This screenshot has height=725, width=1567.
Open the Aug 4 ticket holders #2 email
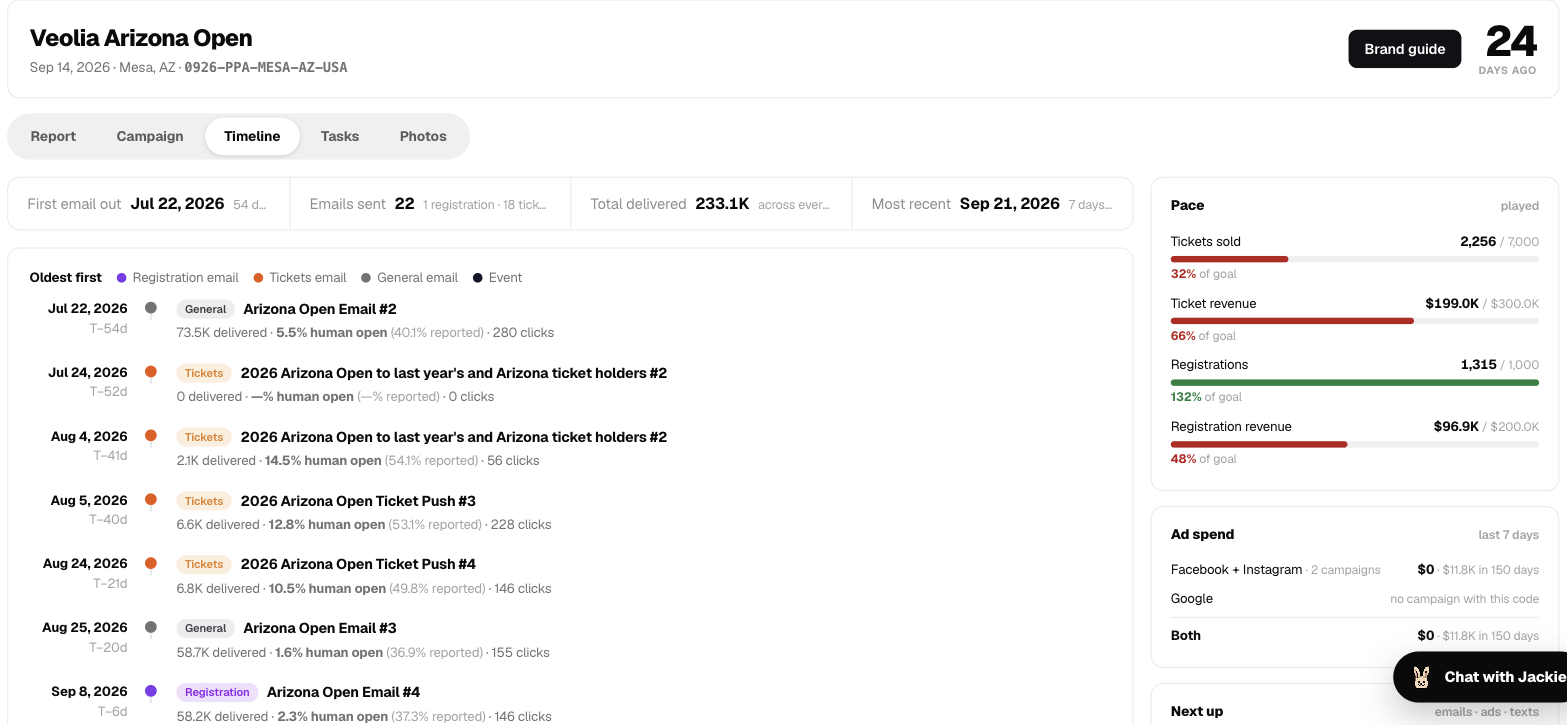454,437
